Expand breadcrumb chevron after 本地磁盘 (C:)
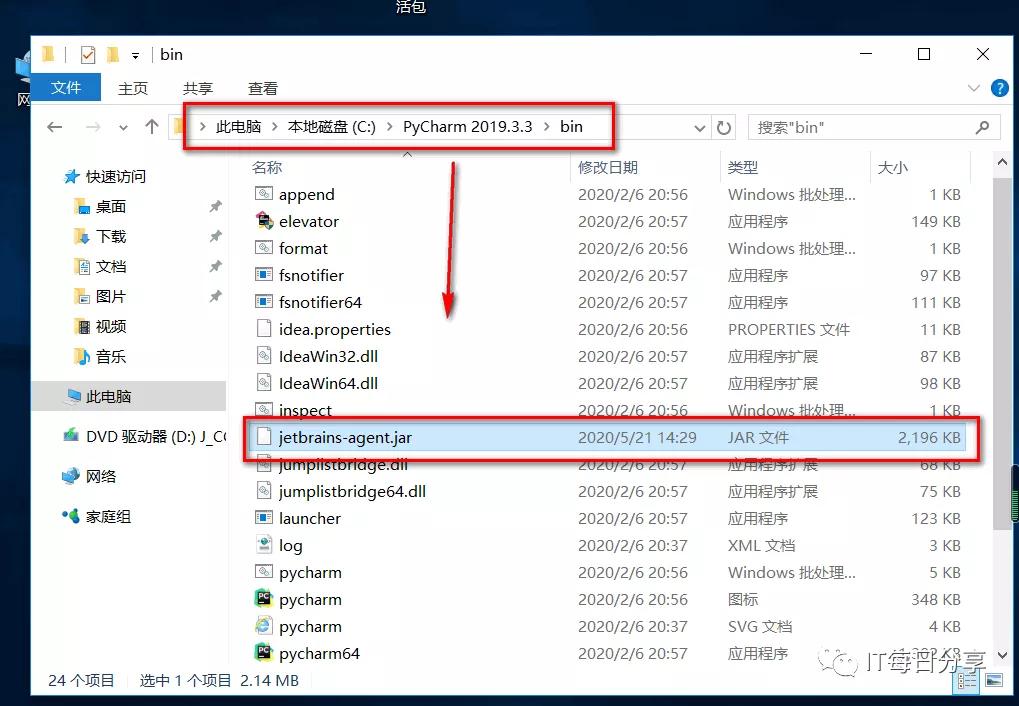Image resolution: width=1019 pixels, height=706 pixels. (389, 127)
